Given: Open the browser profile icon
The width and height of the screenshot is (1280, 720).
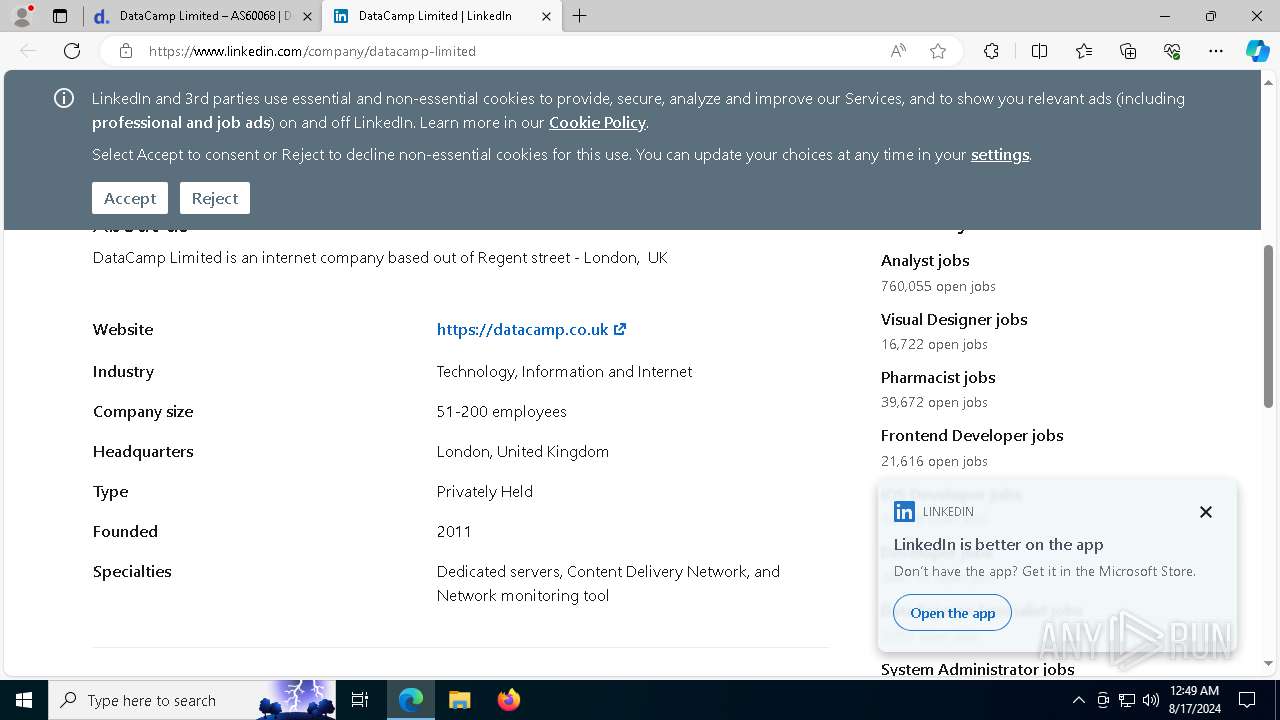Looking at the screenshot, I should tap(22, 16).
